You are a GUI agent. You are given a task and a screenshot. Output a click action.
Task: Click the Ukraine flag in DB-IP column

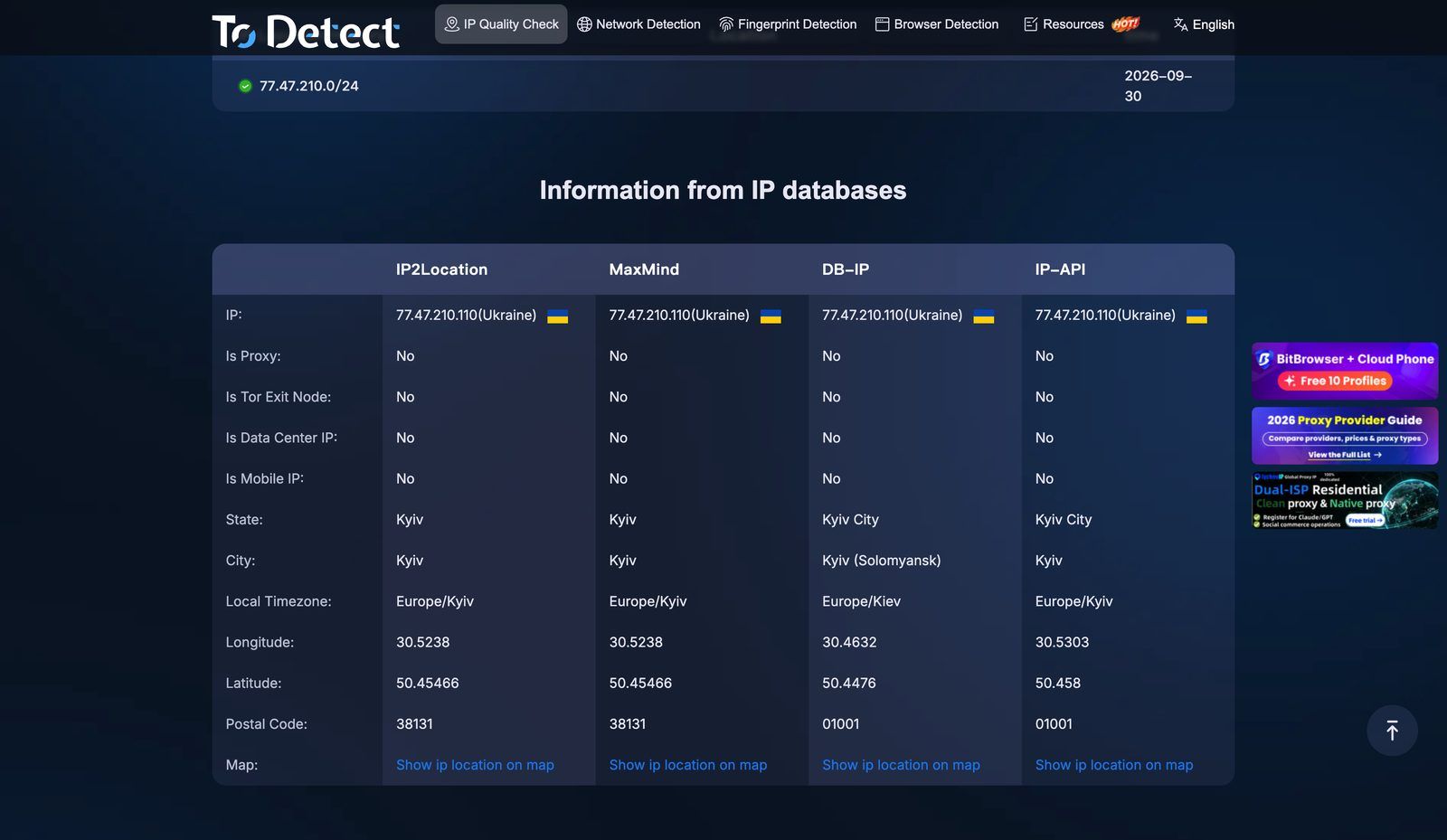pos(984,316)
